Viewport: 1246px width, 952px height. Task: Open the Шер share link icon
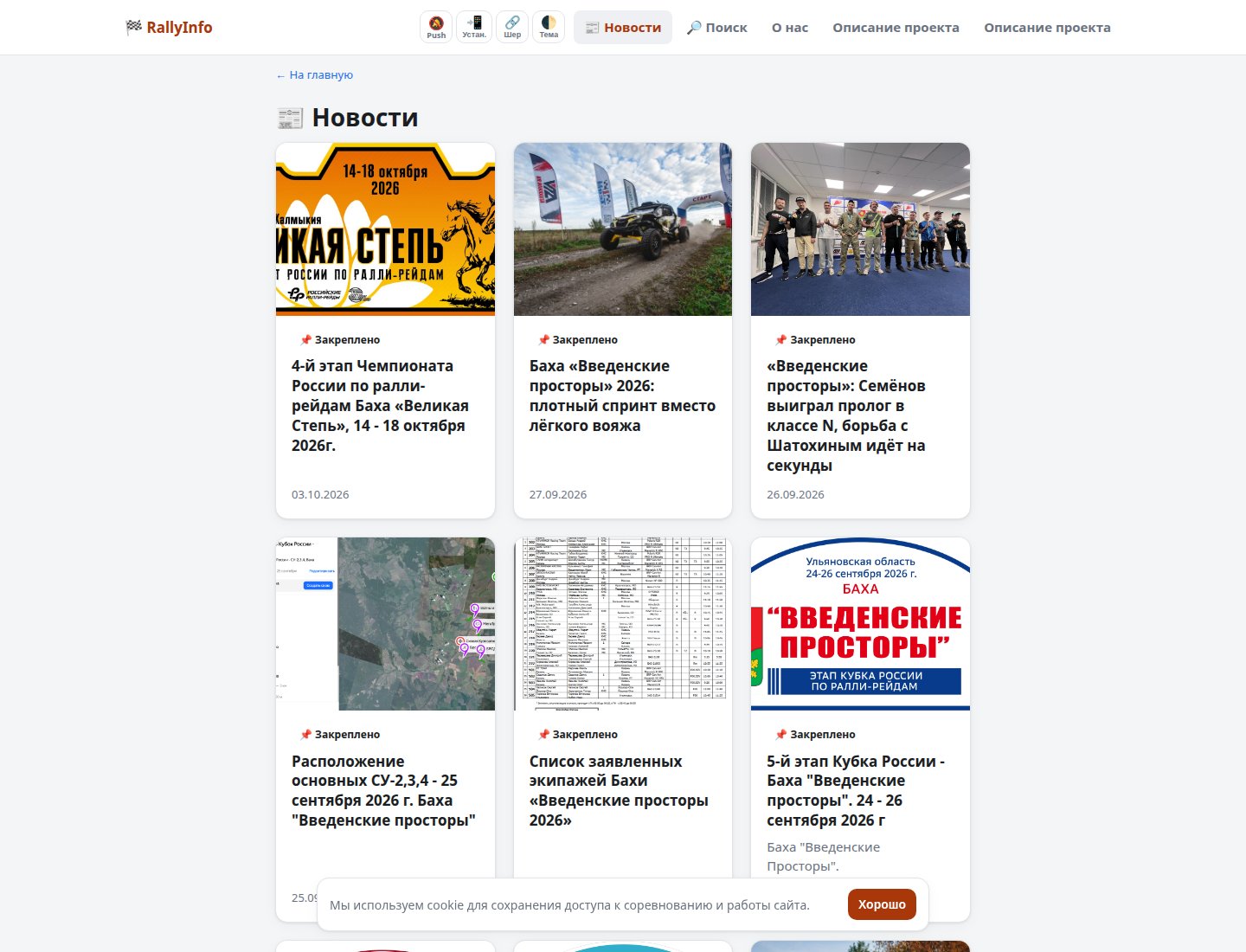pos(512,27)
